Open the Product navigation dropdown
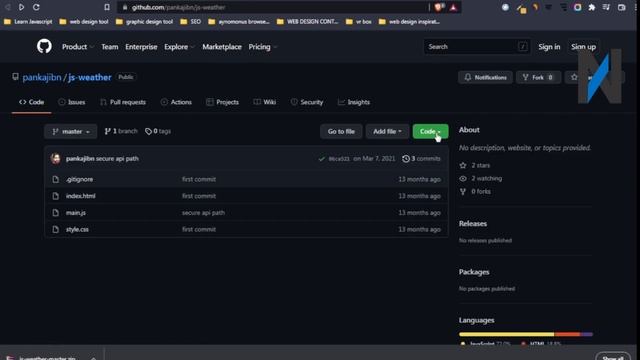 coord(78,47)
